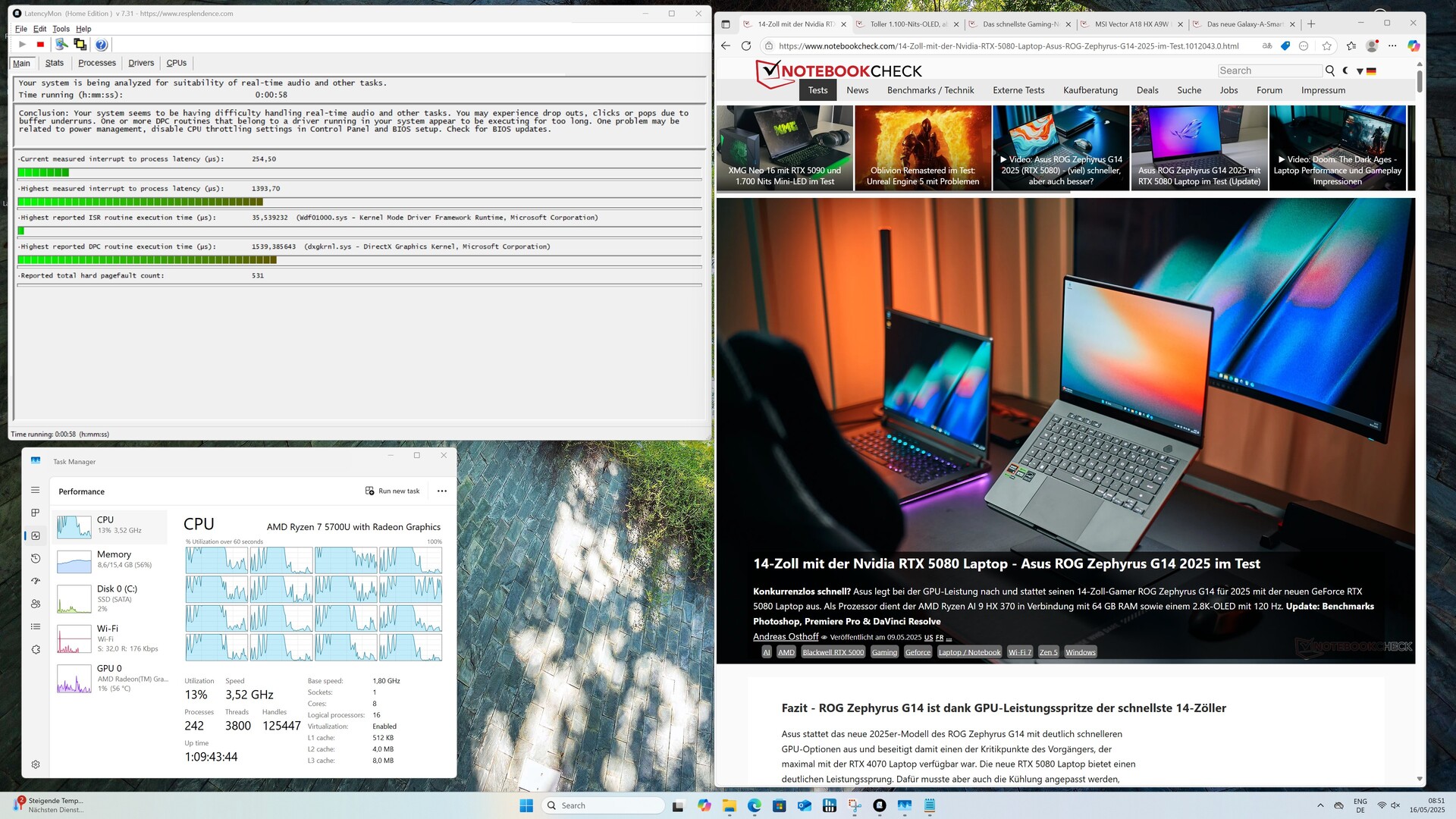Open the language dropdown next to German flag
The width and height of the screenshot is (1456, 819).
[1360, 71]
